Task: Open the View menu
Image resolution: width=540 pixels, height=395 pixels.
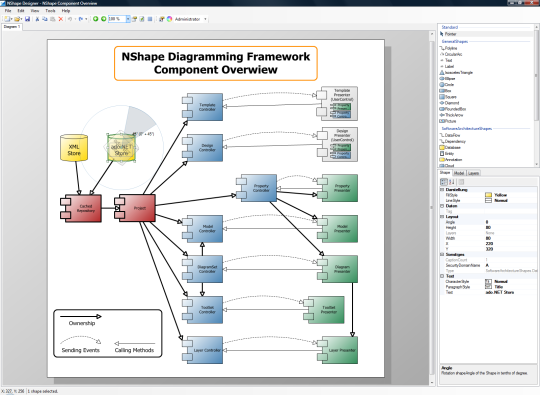Action: (x=35, y=11)
